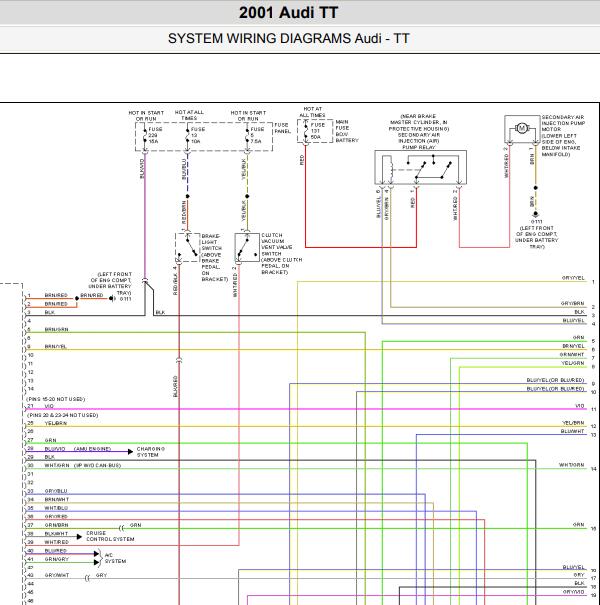Click the "2001 Audi TT" page title
Viewport: 600px width, 605px height.
[x=288, y=13]
